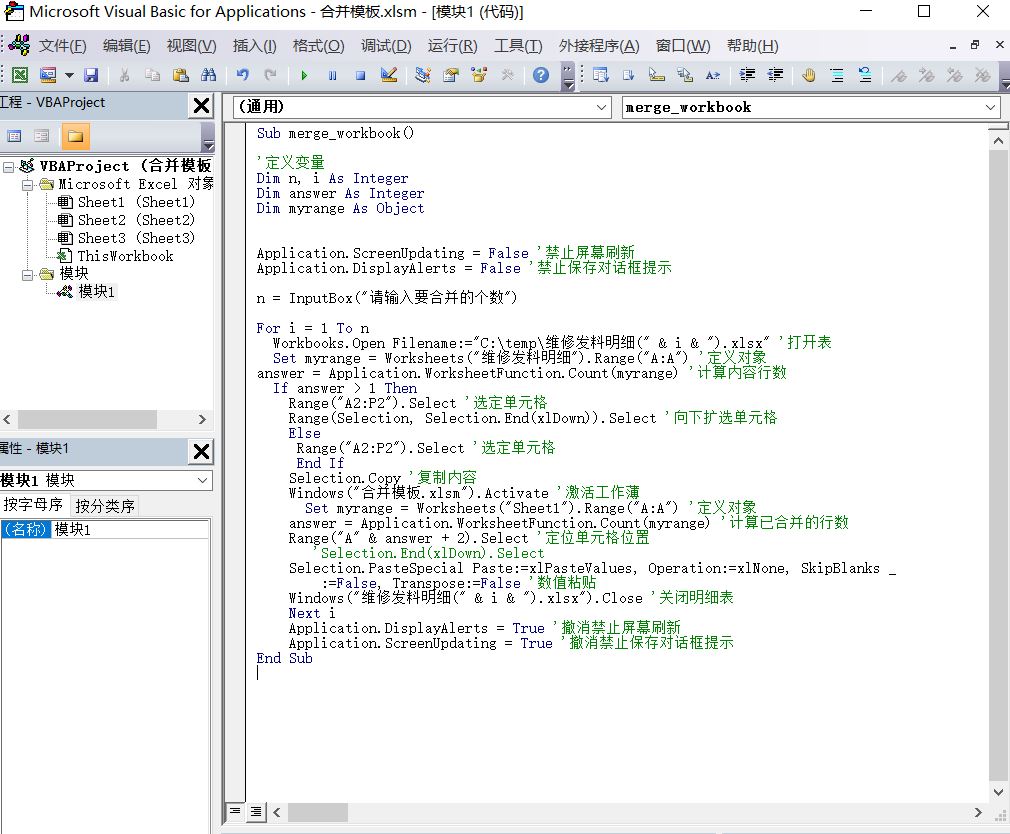Image resolution: width=1010 pixels, height=834 pixels.
Task: Open the (通用) object dropdown
Action: pos(601,107)
